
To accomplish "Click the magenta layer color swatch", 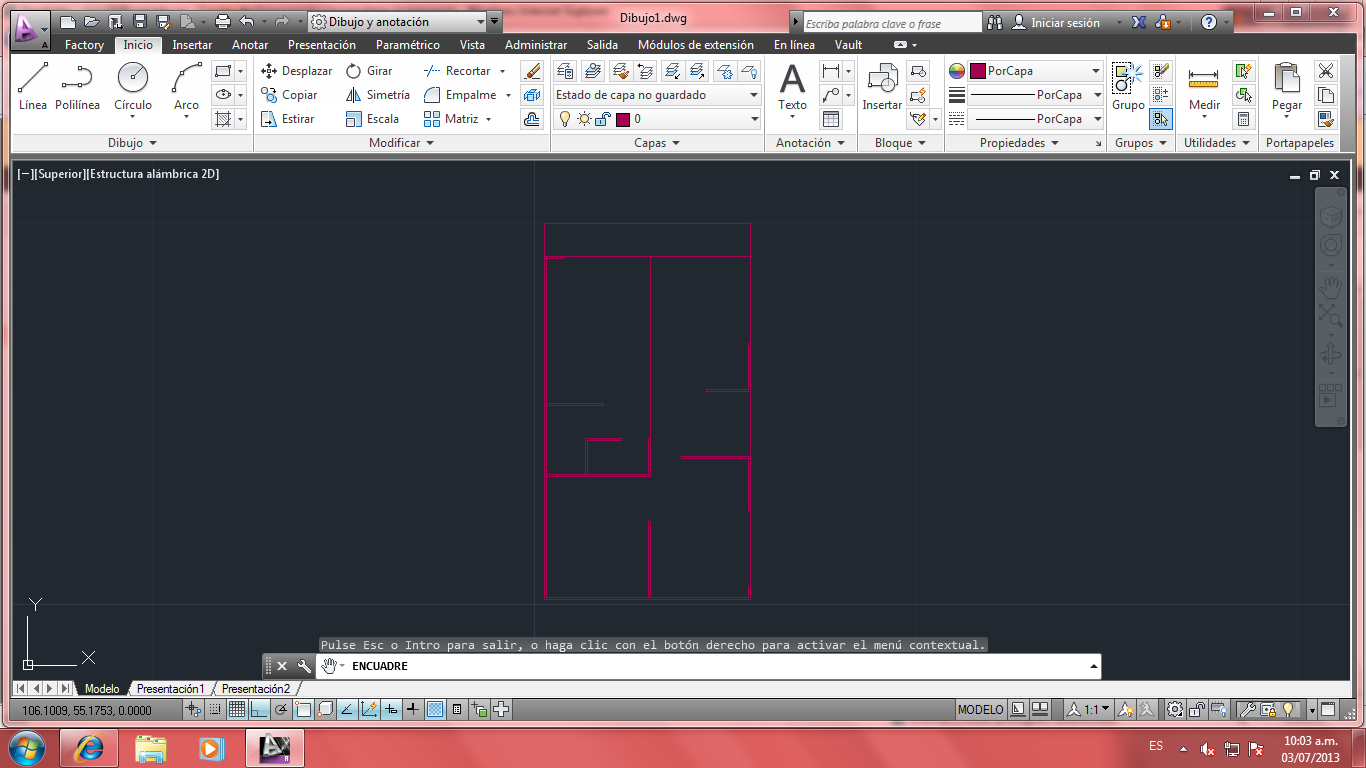I will coord(623,118).
